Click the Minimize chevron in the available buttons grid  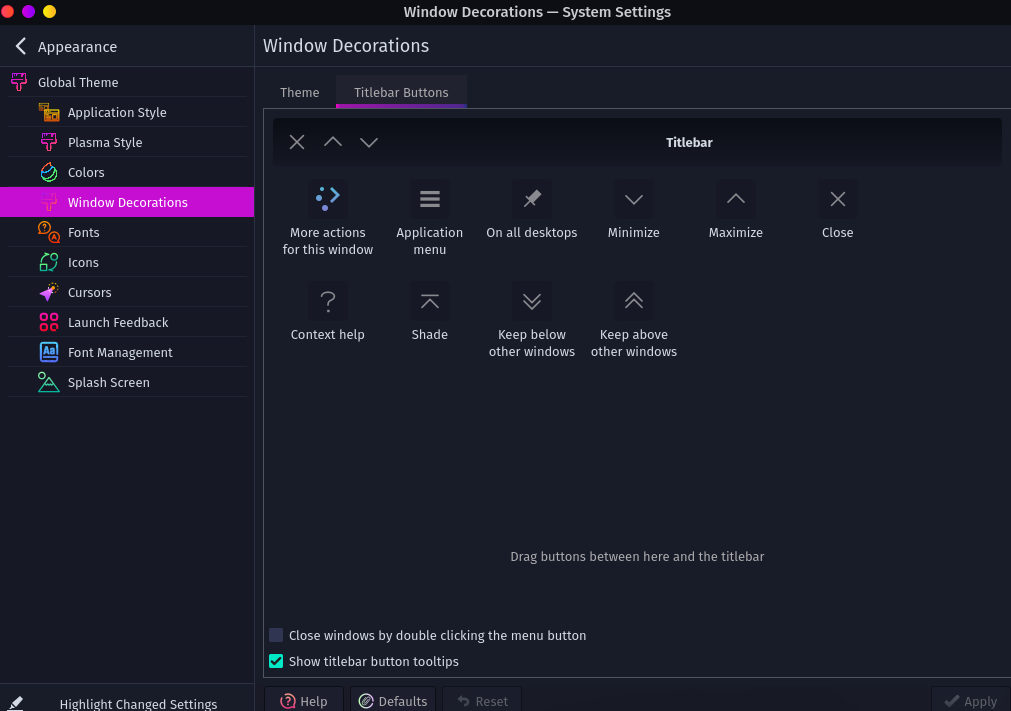pyautogui.click(x=634, y=198)
